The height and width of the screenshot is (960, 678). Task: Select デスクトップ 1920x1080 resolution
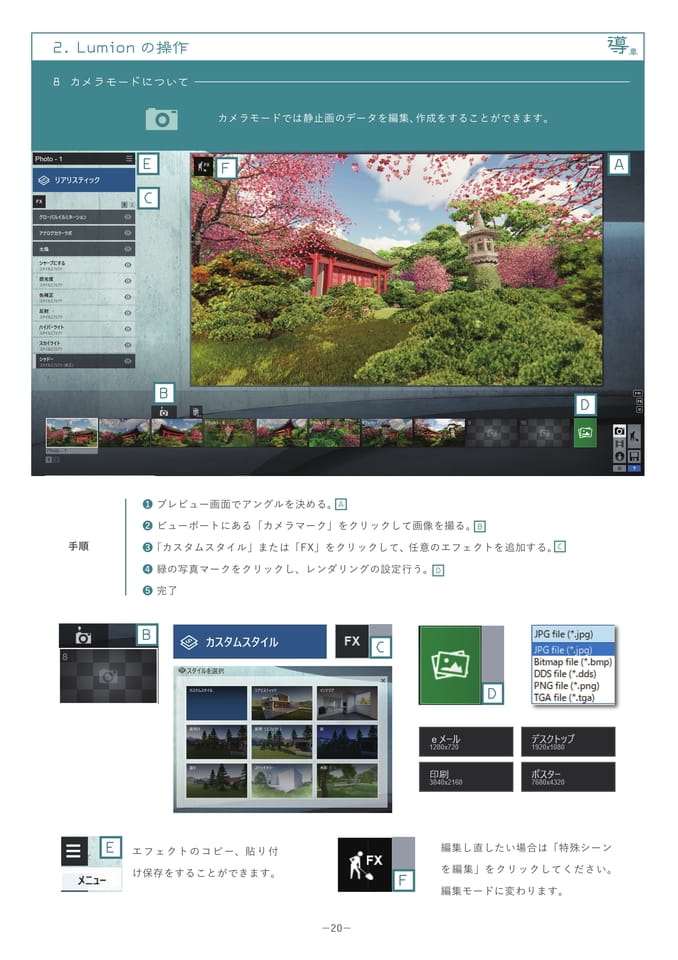click(x=568, y=742)
